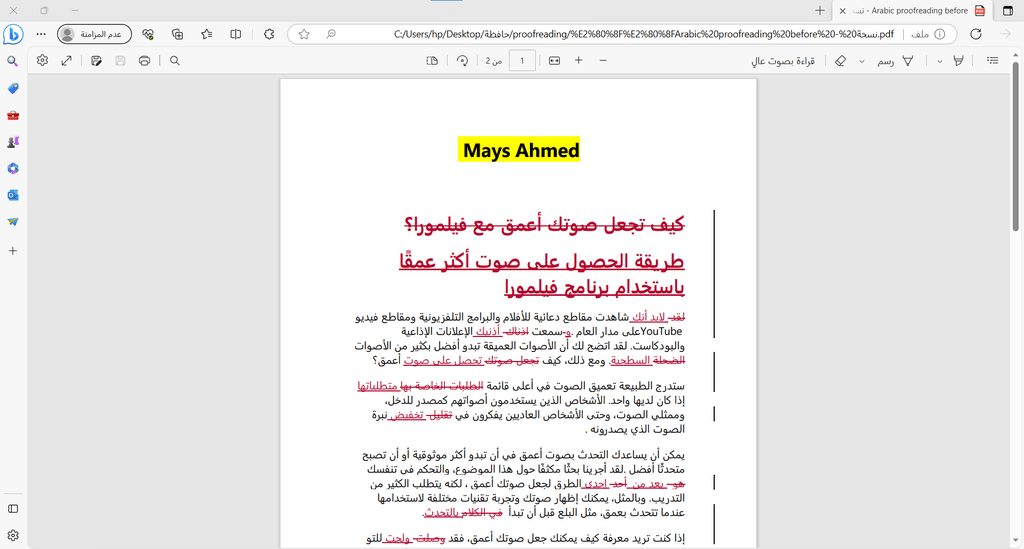This screenshot has width=1024, height=549.
Task: Click the fit to width icon
Action: coord(554,61)
